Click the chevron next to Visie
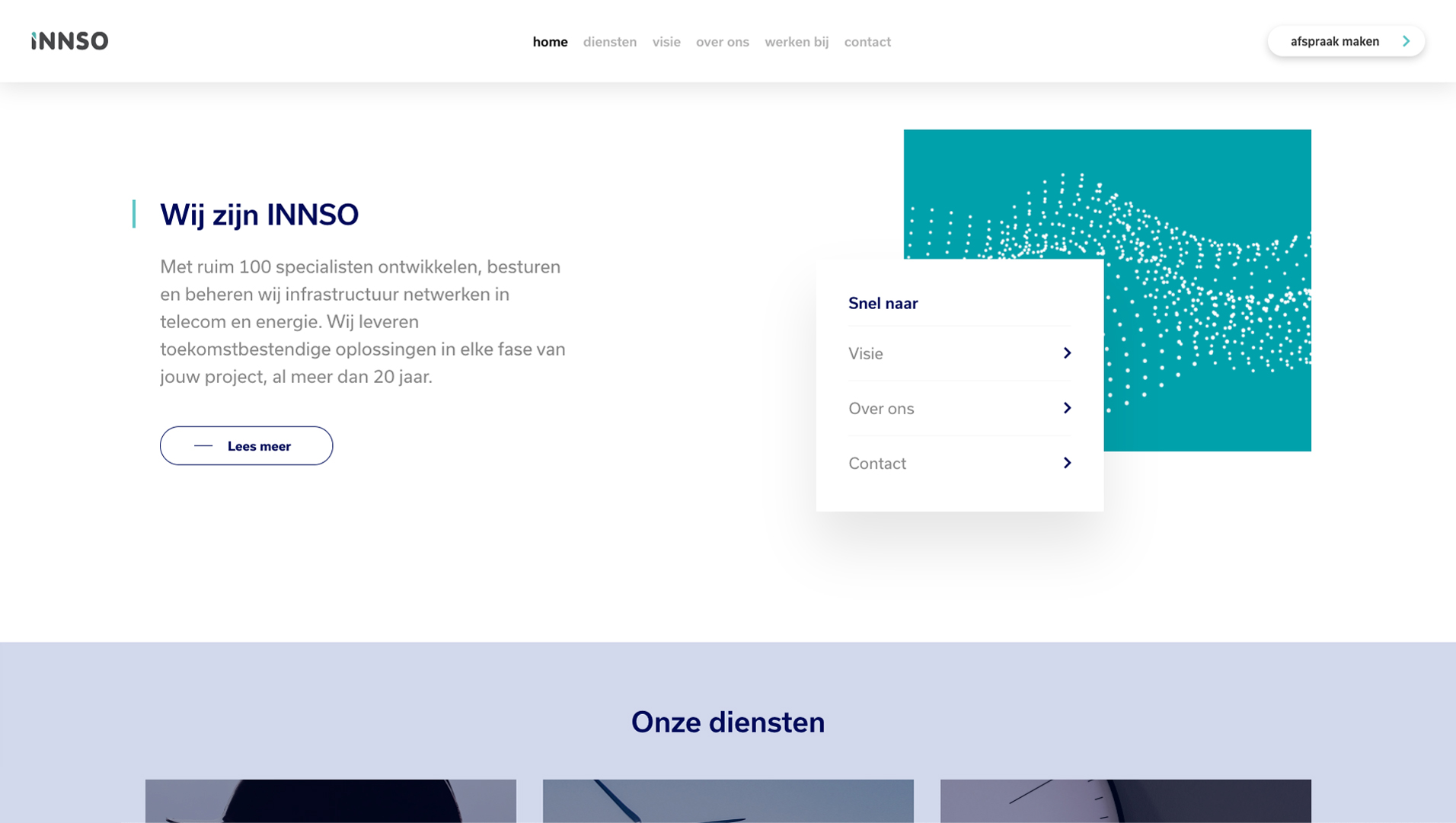Image resolution: width=1456 pixels, height=823 pixels. pos(1067,353)
